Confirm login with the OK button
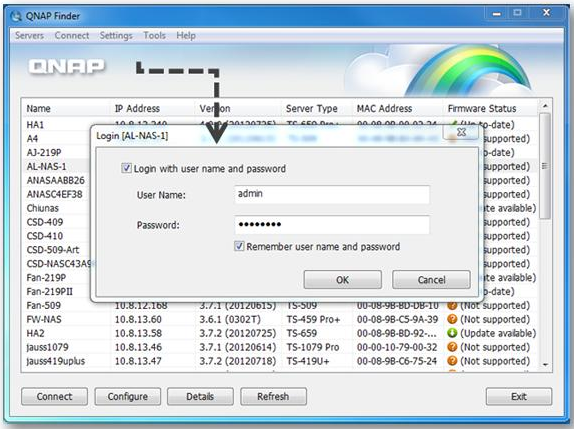The height and width of the screenshot is (429, 574). pyautogui.click(x=343, y=280)
